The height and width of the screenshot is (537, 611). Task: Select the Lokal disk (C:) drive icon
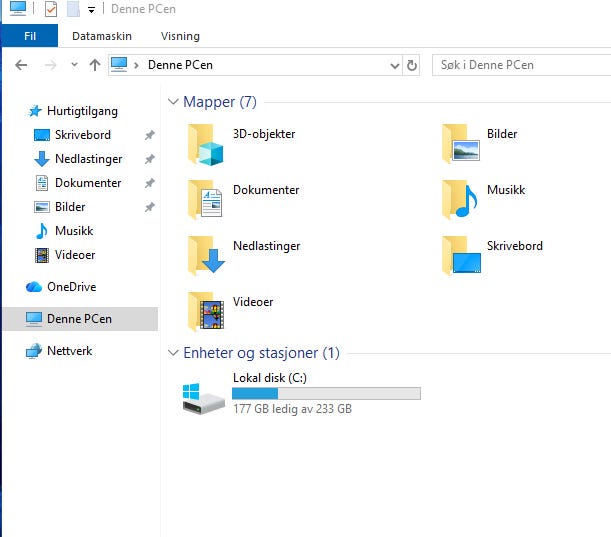[x=203, y=399]
